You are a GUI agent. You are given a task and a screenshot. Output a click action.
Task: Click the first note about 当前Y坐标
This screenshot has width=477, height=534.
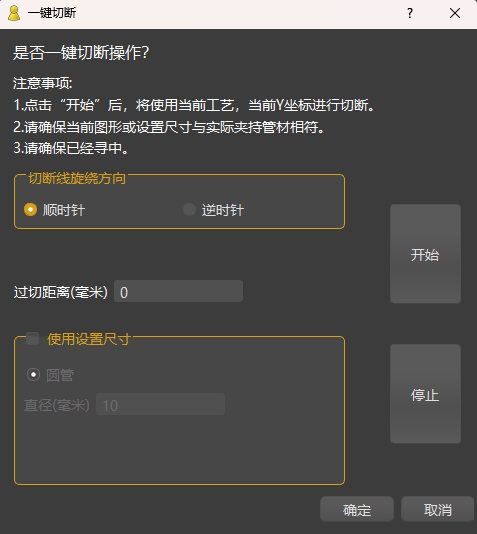[x=194, y=105]
